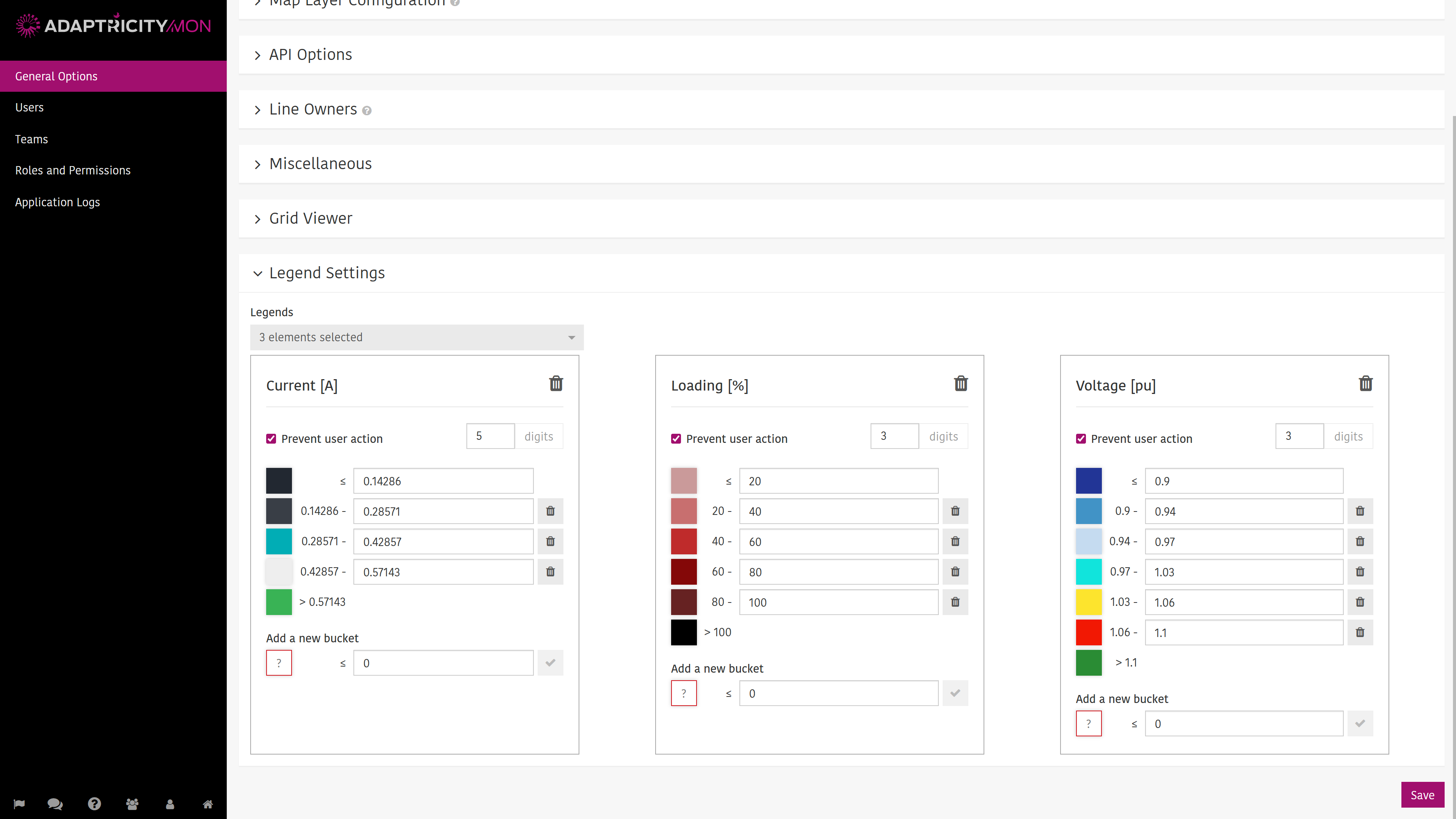The image size is (1456, 819).
Task: Select General Options in the sidebar
Action: [x=113, y=76]
